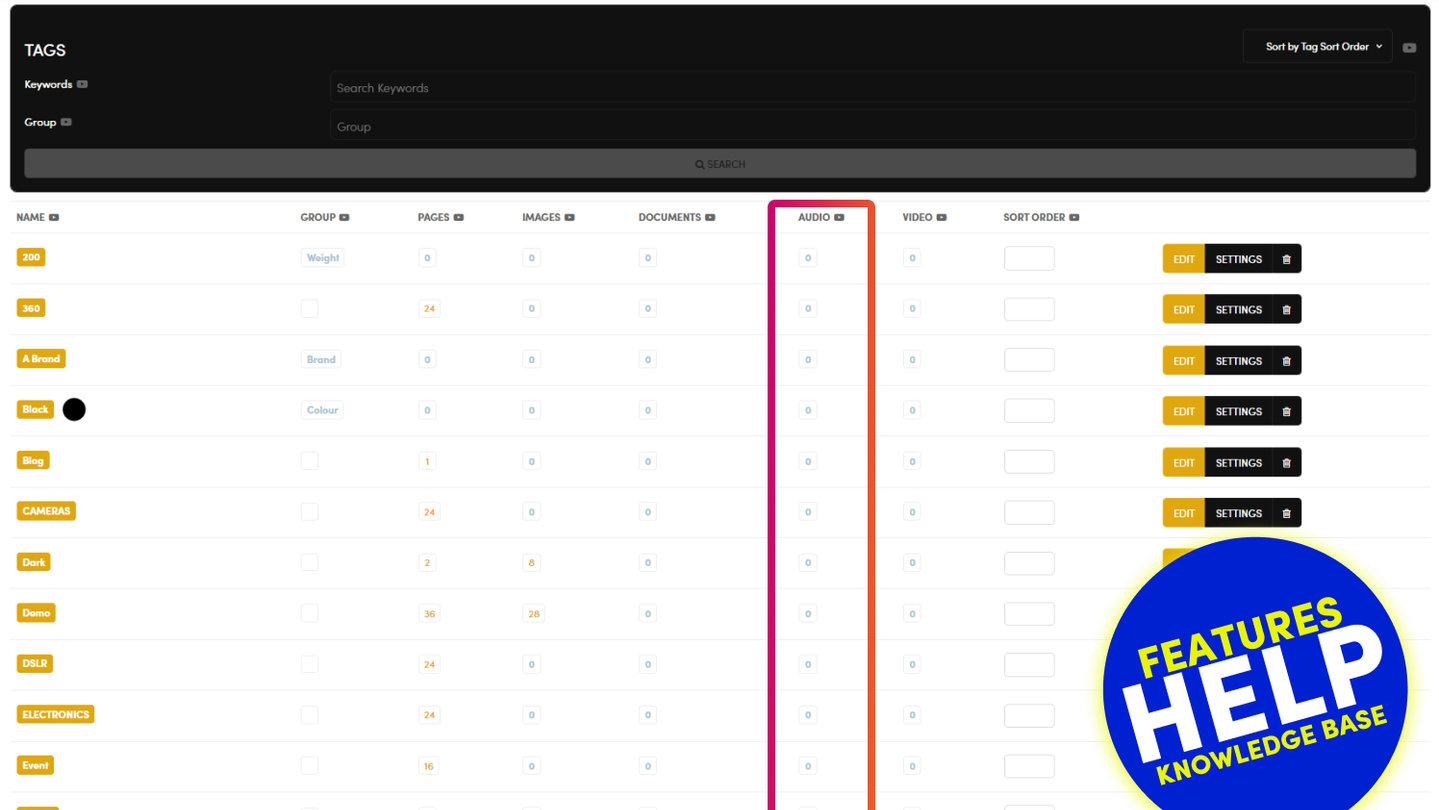Delete the 200 tag with trash icon
The image size is (1439, 810).
coord(1286,259)
